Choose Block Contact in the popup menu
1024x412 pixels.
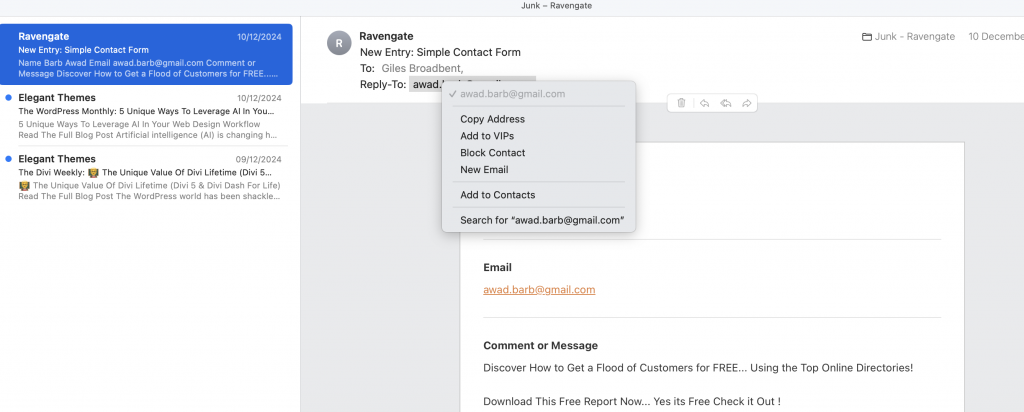tap(492, 153)
